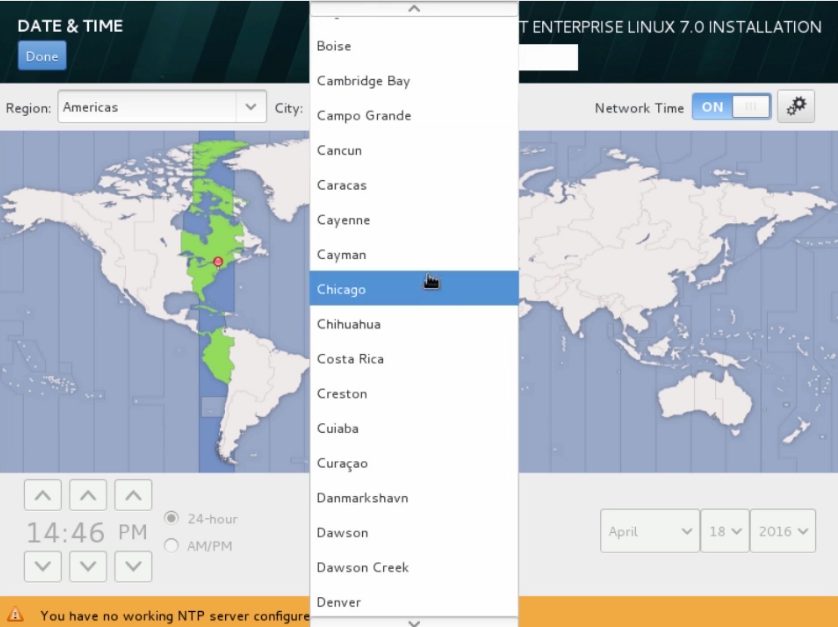The image size is (838, 627).
Task: Select the 24-hour radio button
Action: (x=172, y=518)
